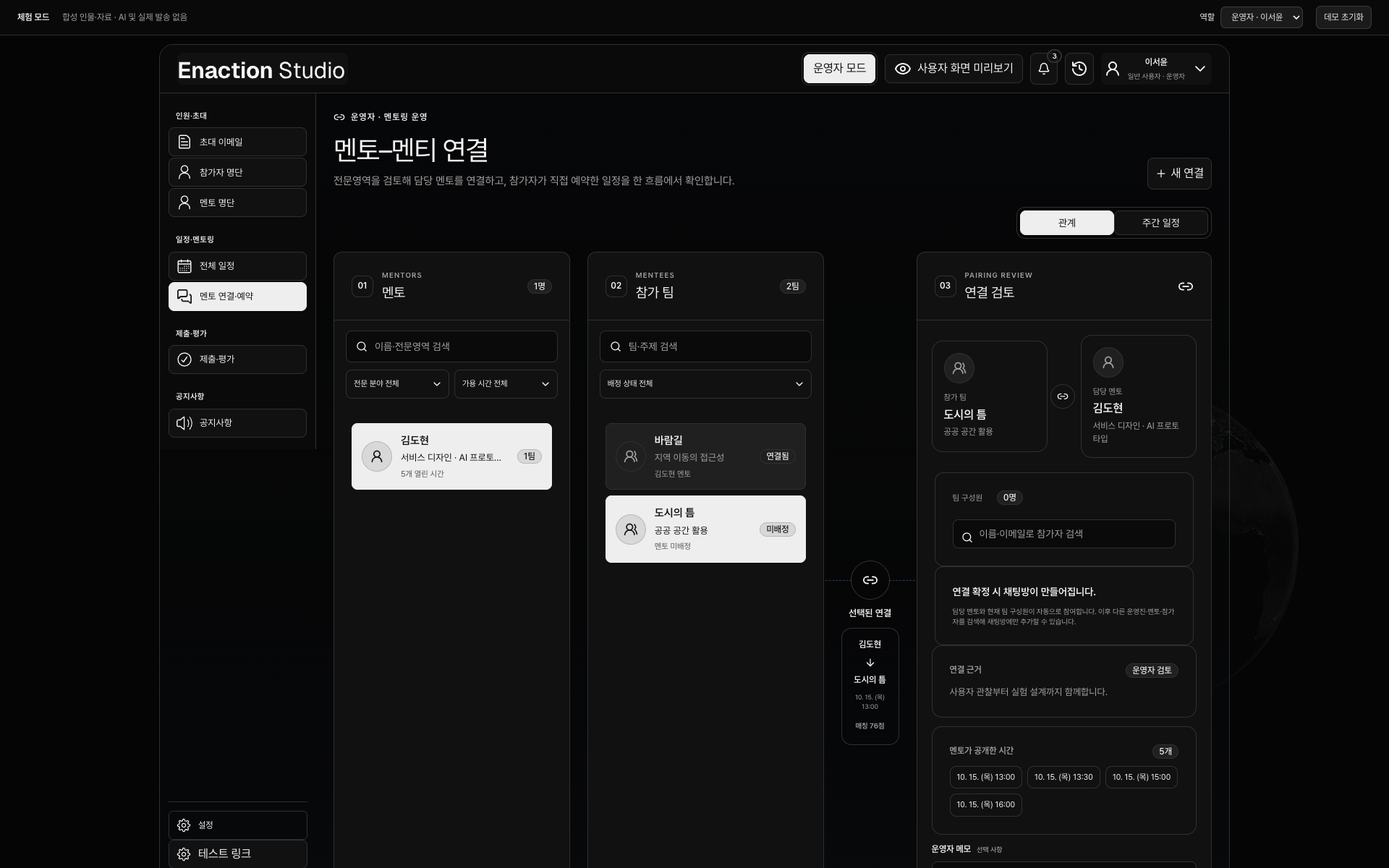1389x868 pixels.
Task: Toggle the 운영자 모드 button
Action: coord(839,69)
